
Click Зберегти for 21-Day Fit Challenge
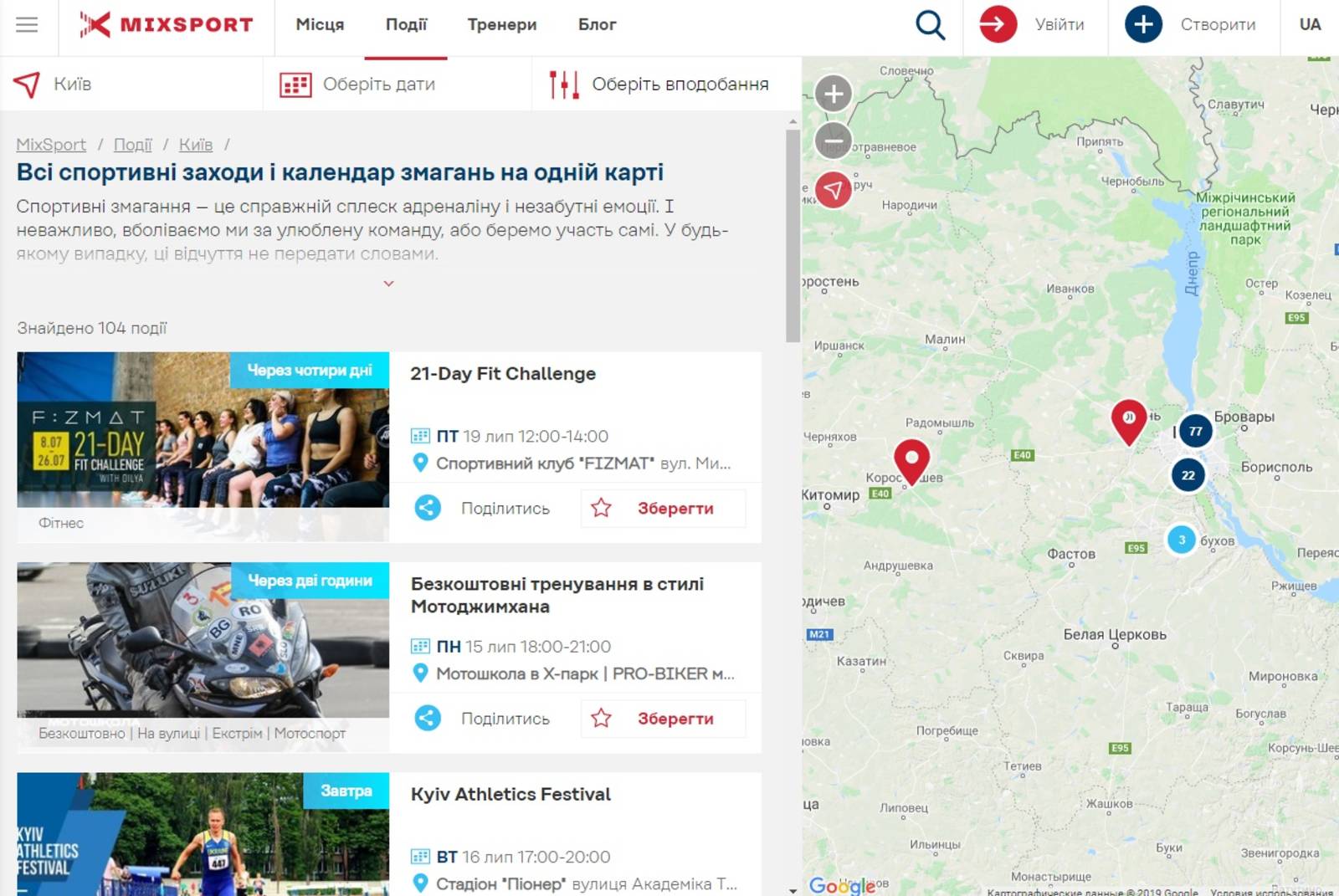675,508
